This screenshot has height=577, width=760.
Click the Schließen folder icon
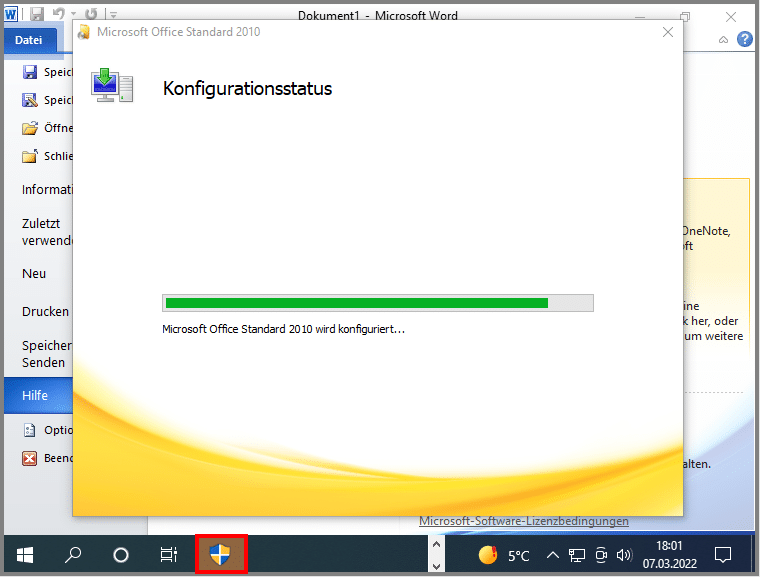[30, 156]
